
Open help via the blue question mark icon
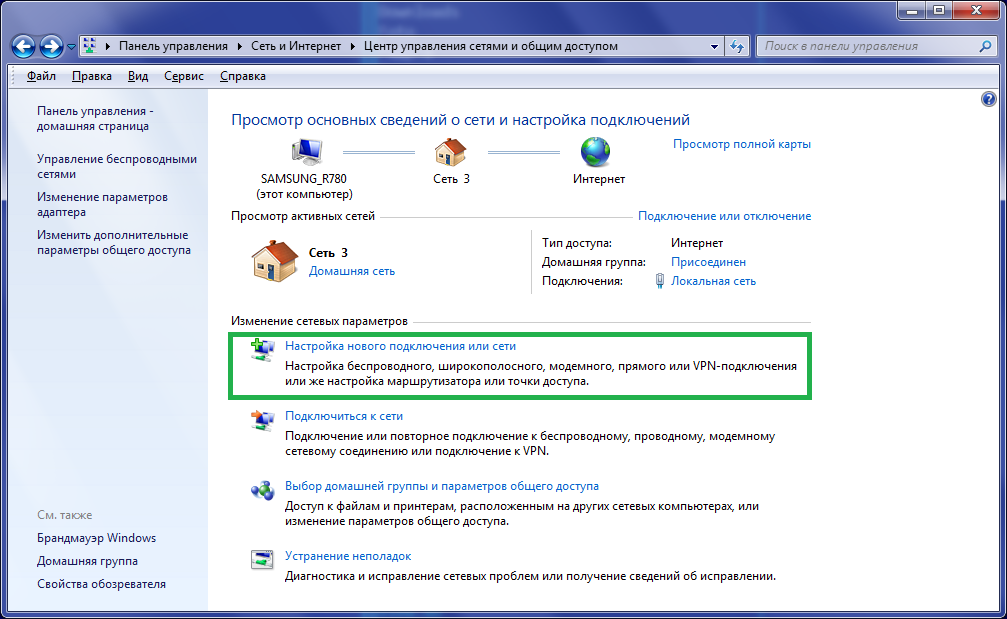(988, 99)
